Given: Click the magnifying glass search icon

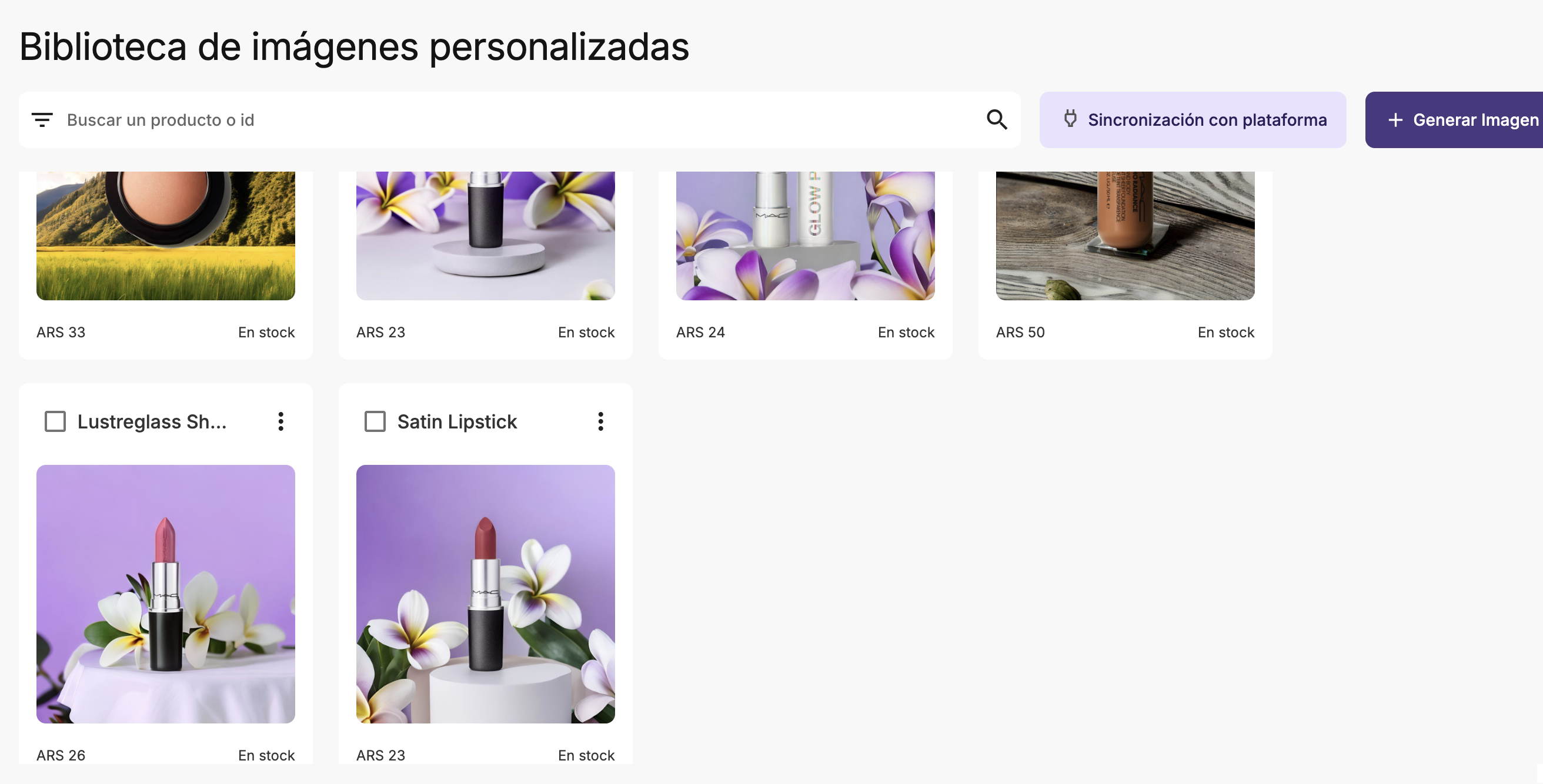Looking at the screenshot, I should (x=997, y=120).
